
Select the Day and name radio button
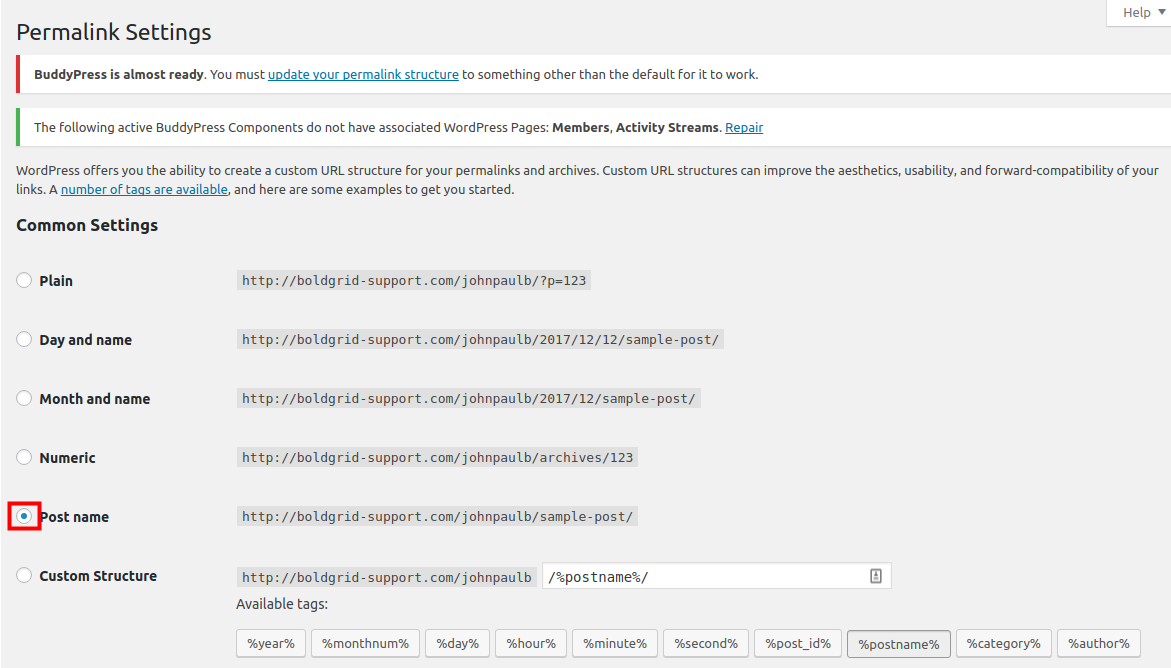24,340
